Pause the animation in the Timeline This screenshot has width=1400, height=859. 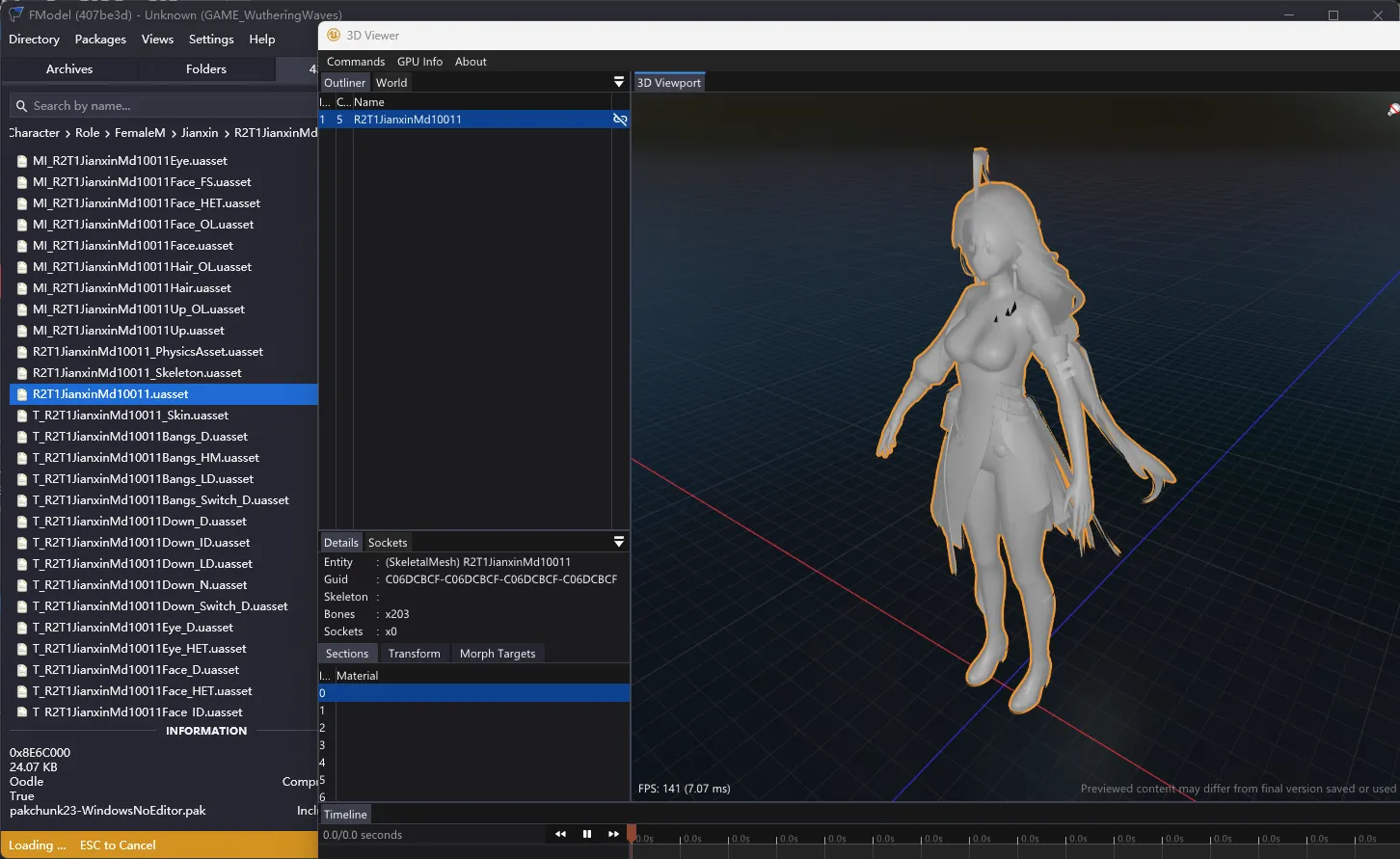coord(586,834)
